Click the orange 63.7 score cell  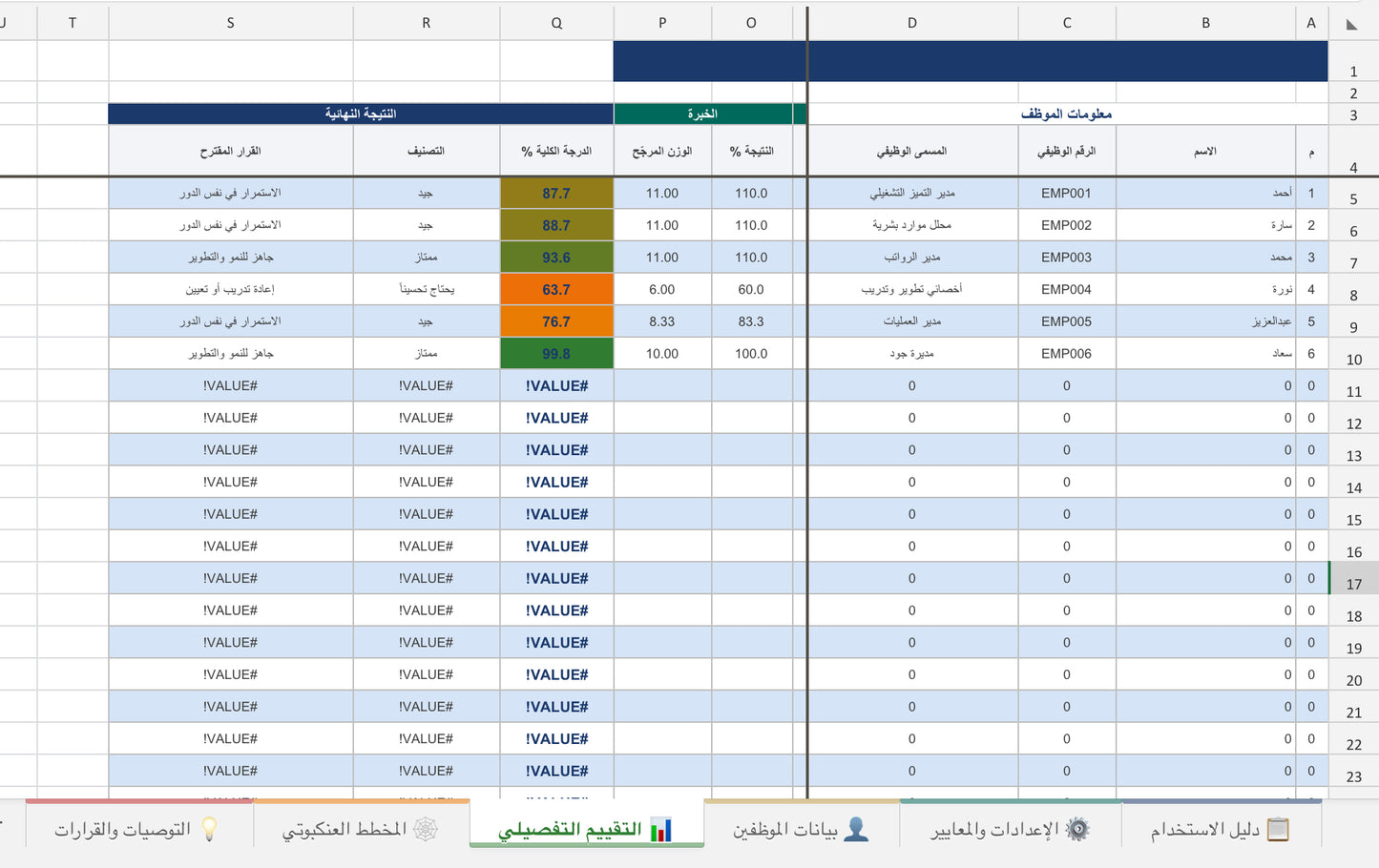coord(556,289)
